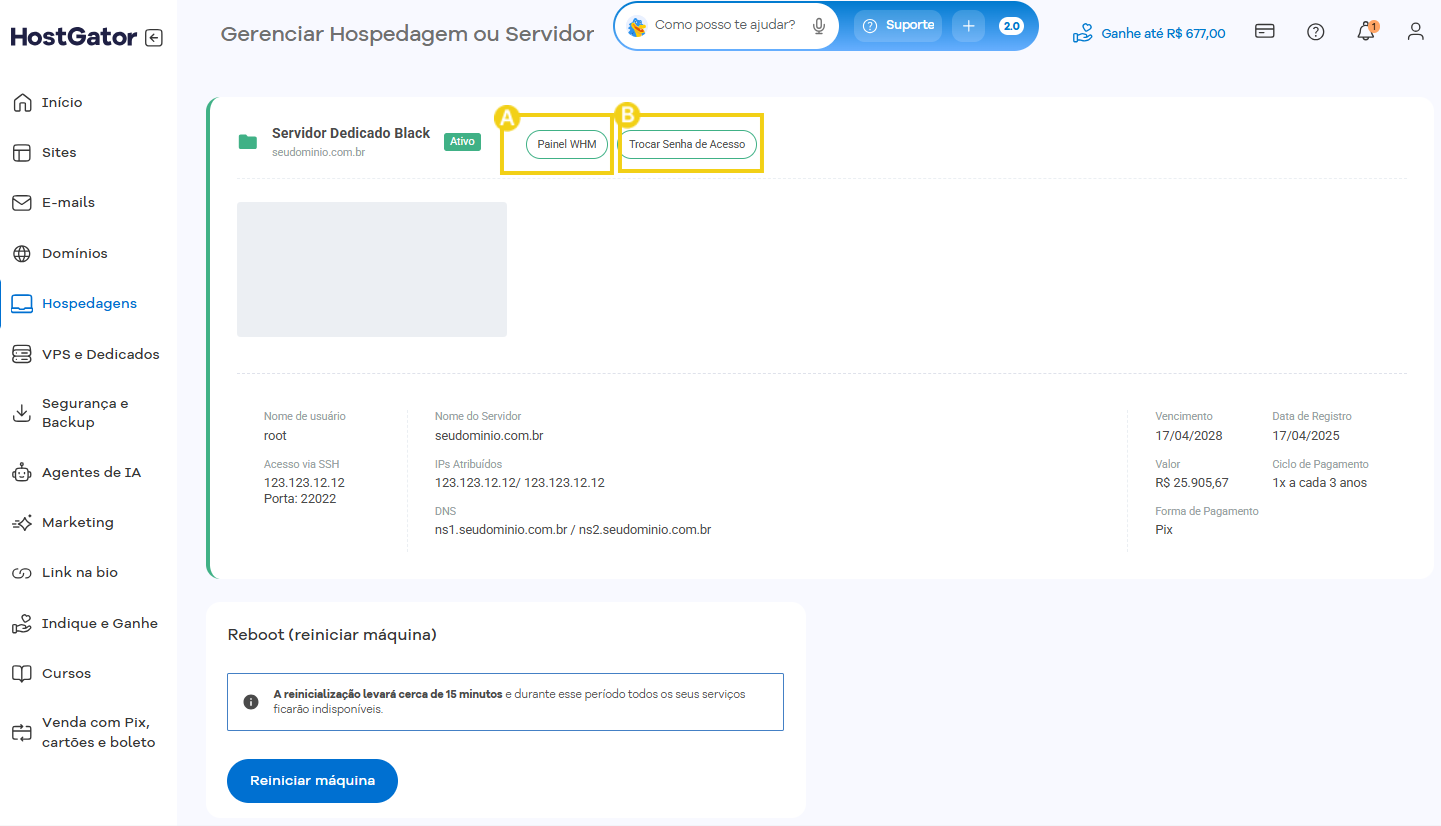The height and width of the screenshot is (826, 1441).
Task: Click the Sites layout icon
Action: coord(22,152)
